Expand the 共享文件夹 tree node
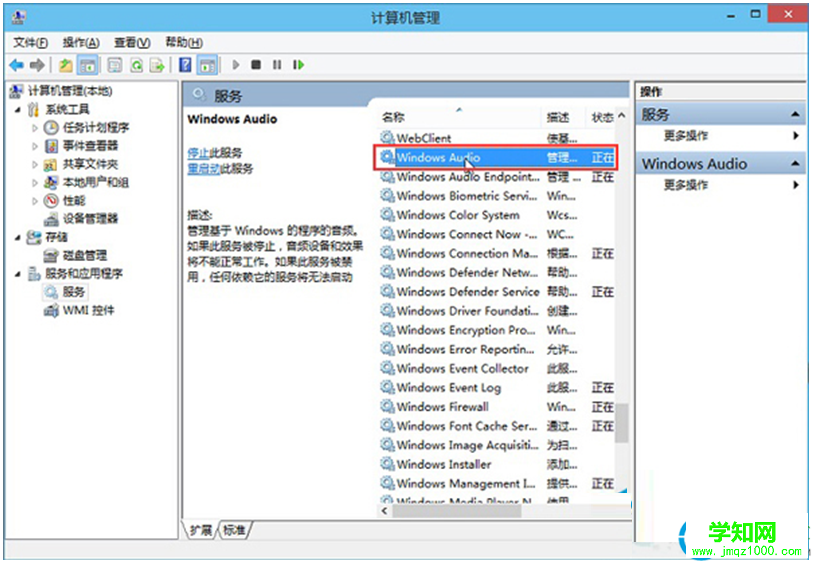Screen dimensions: 813x563 [x=35, y=165]
